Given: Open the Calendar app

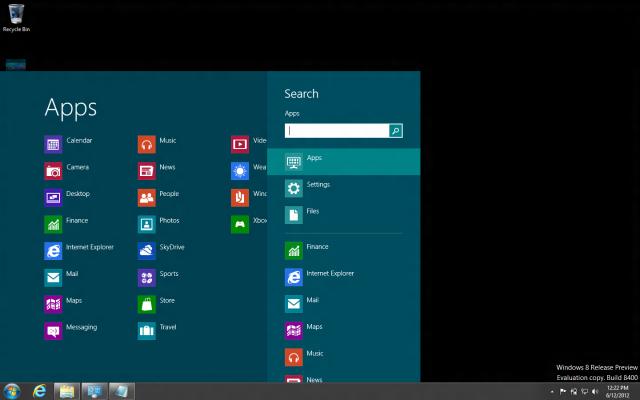Looking at the screenshot, I should [x=68, y=144].
